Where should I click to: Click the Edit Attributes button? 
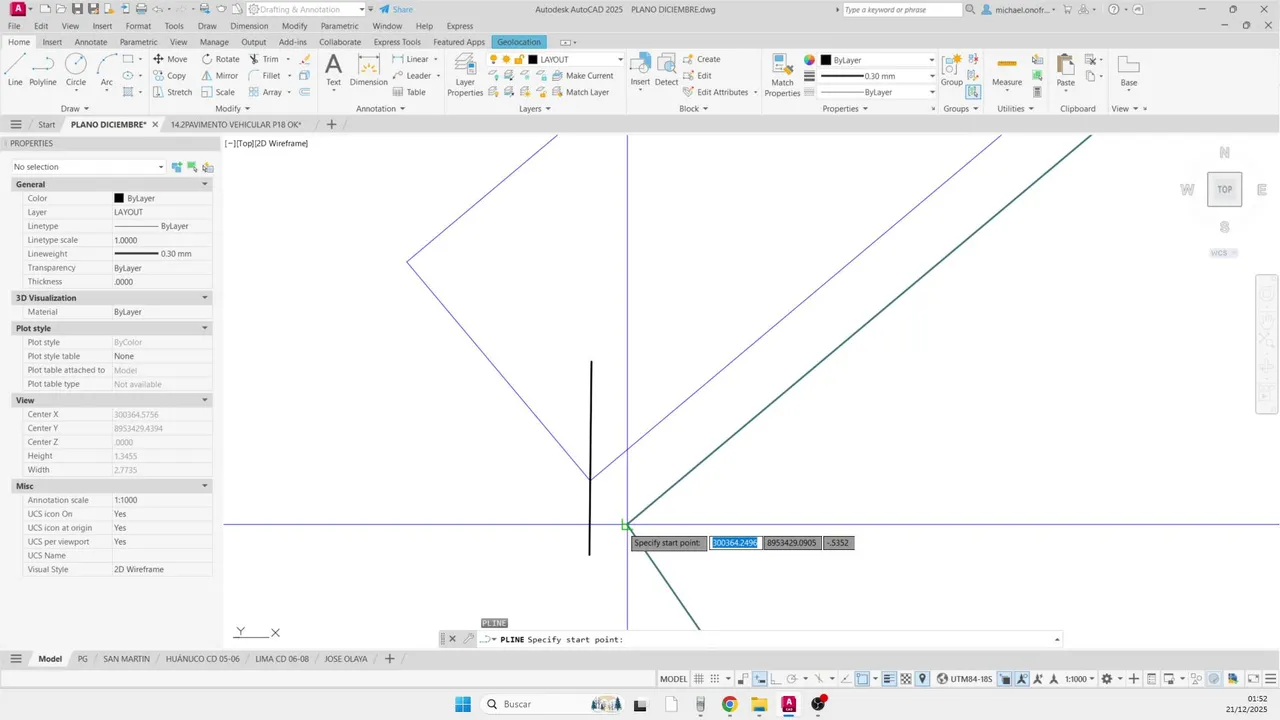(x=715, y=92)
